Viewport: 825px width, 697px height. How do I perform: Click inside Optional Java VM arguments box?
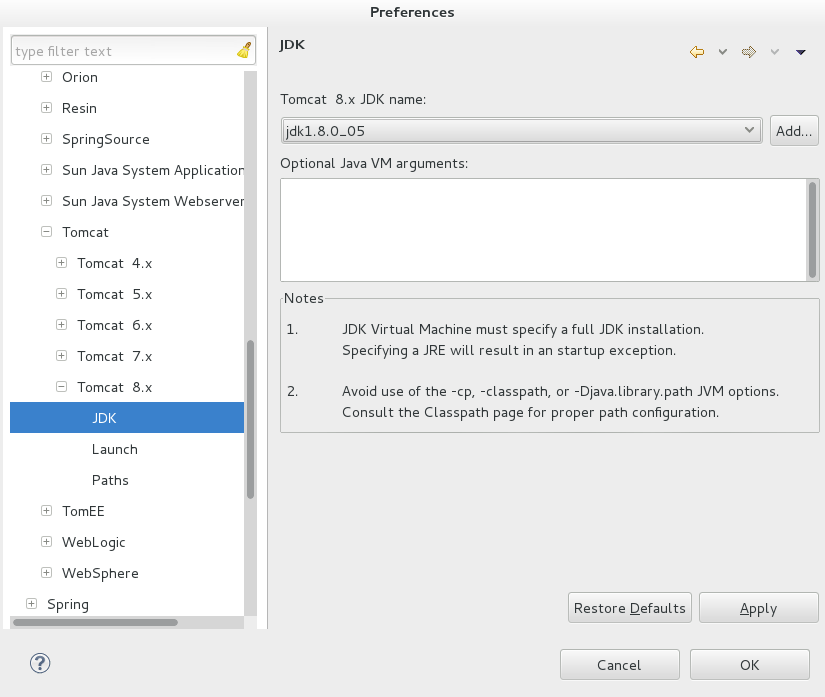pos(544,230)
